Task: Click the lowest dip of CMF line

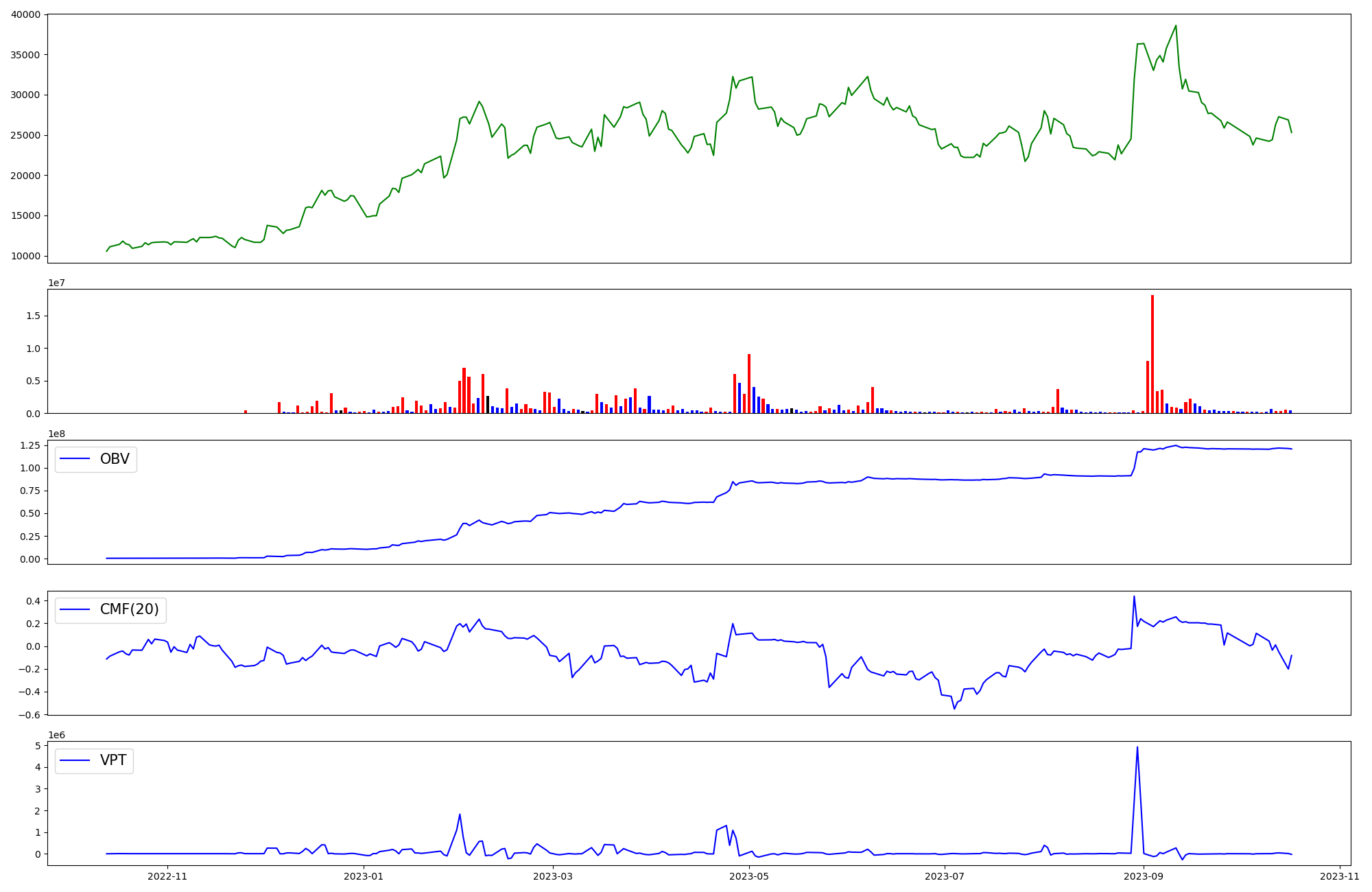Action: pyautogui.click(x=954, y=708)
